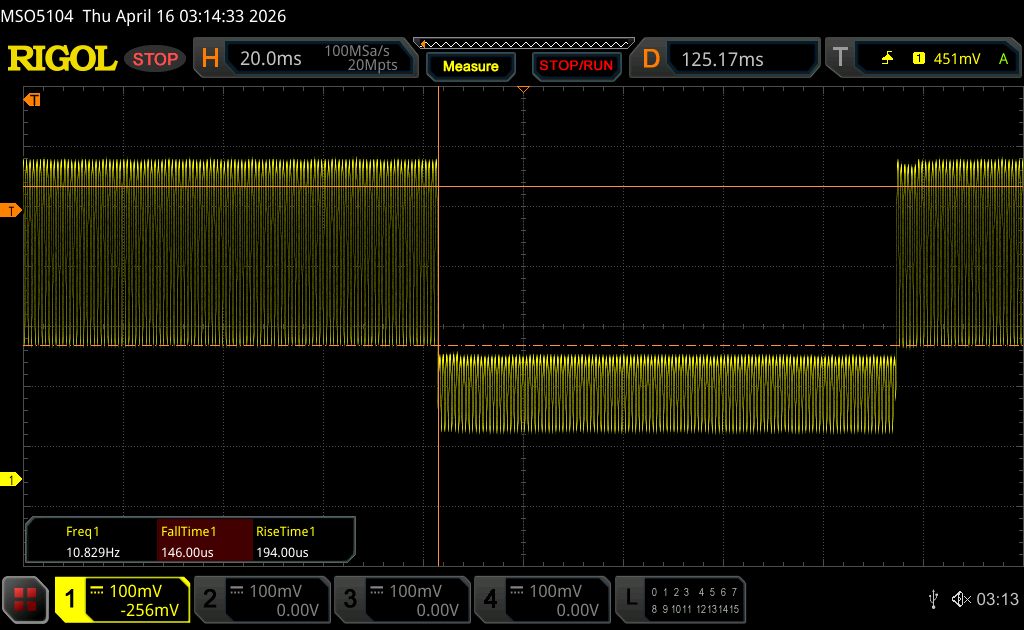
Task: Open the 451mV trigger level setting
Action: (957, 59)
